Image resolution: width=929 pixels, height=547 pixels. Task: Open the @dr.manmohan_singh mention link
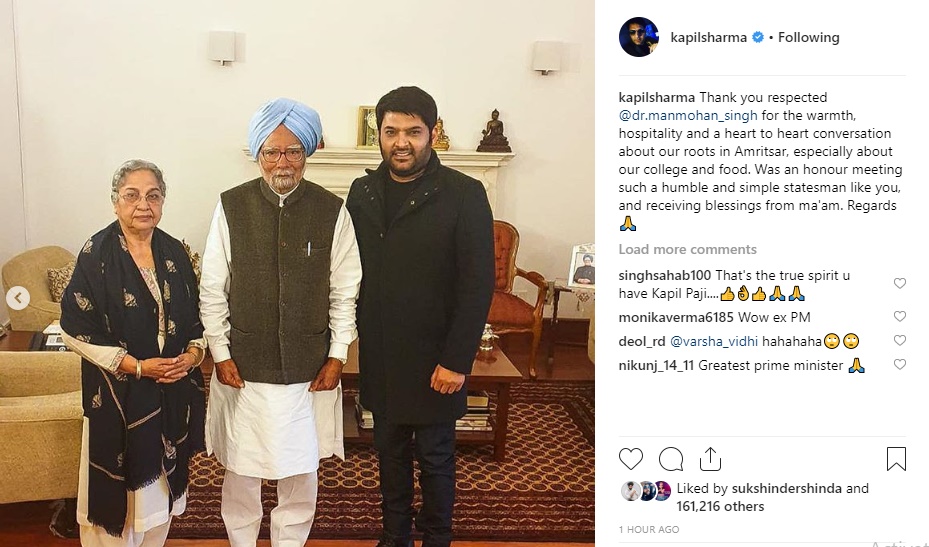(688, 115)
